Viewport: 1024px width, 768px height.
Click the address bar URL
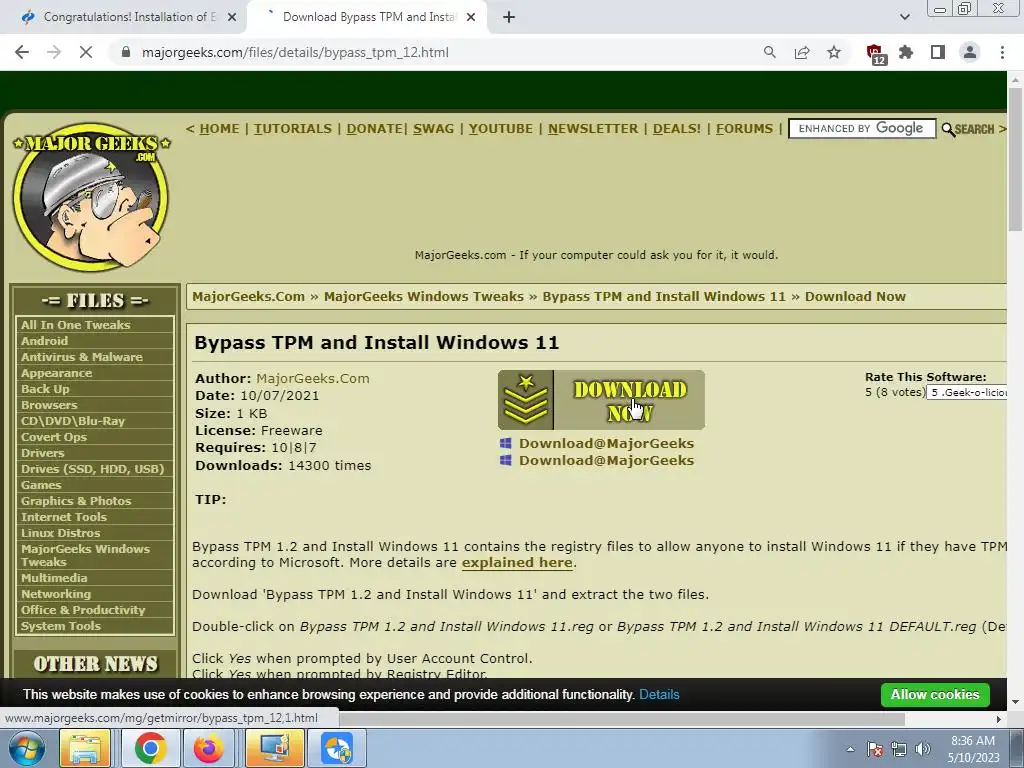click(295, 52)
